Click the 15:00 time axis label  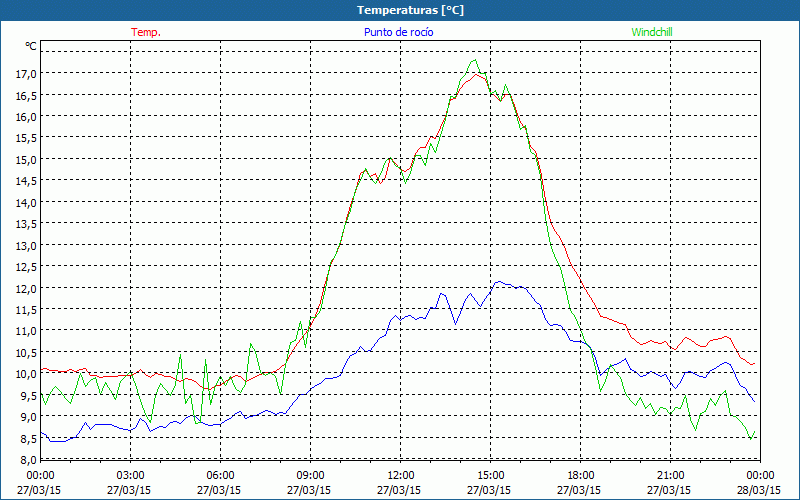tap(490, 475)
